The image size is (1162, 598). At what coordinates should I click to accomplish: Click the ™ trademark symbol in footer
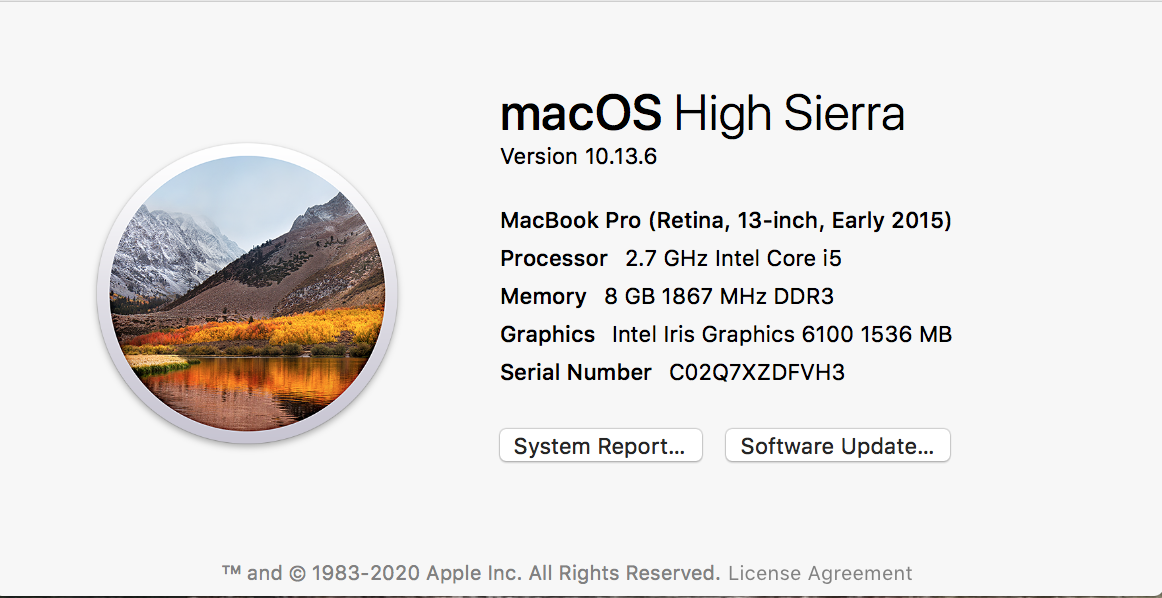click(x=231, y=573)
